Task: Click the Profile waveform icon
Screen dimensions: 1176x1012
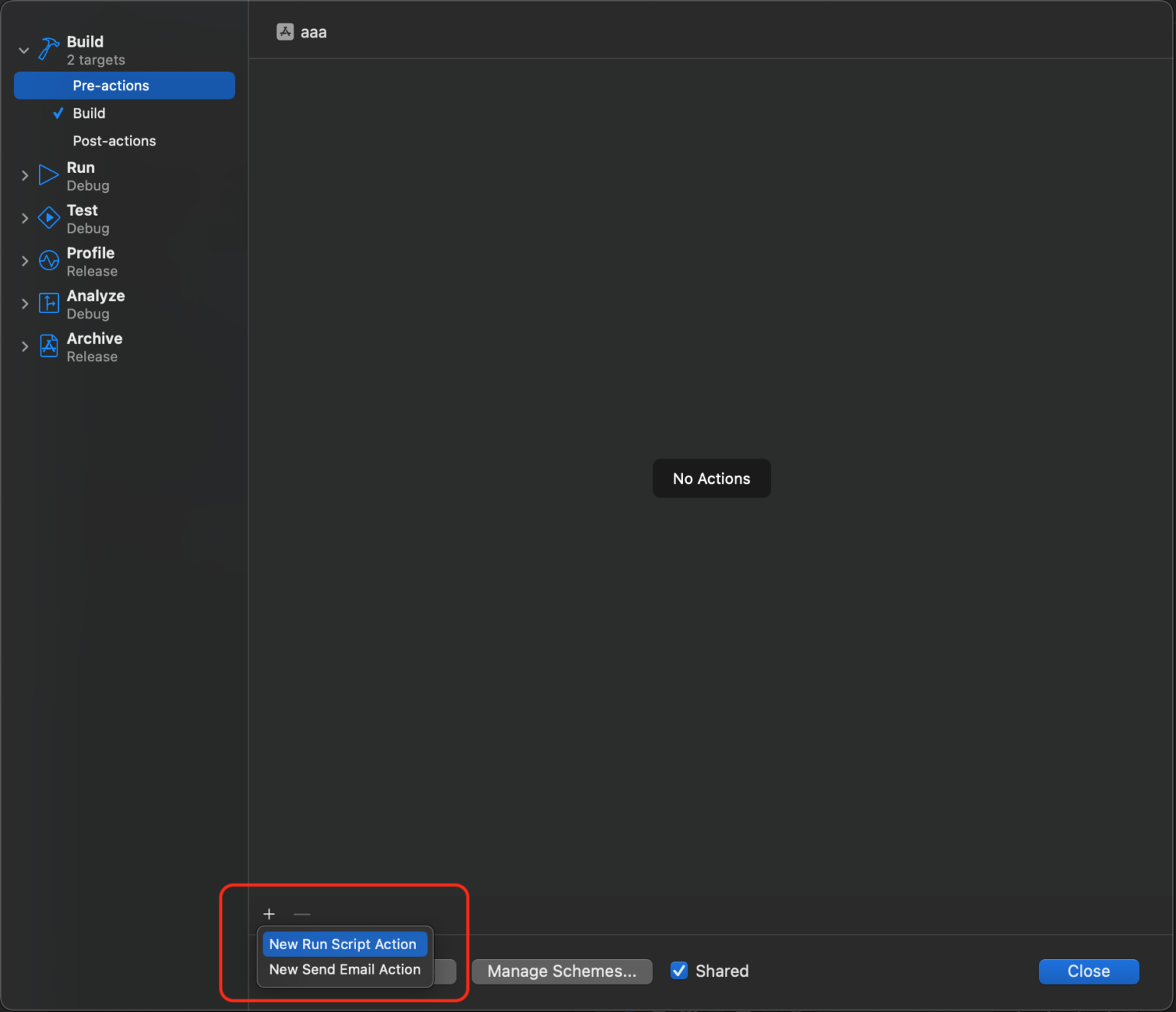Action: tap(49, 261)
